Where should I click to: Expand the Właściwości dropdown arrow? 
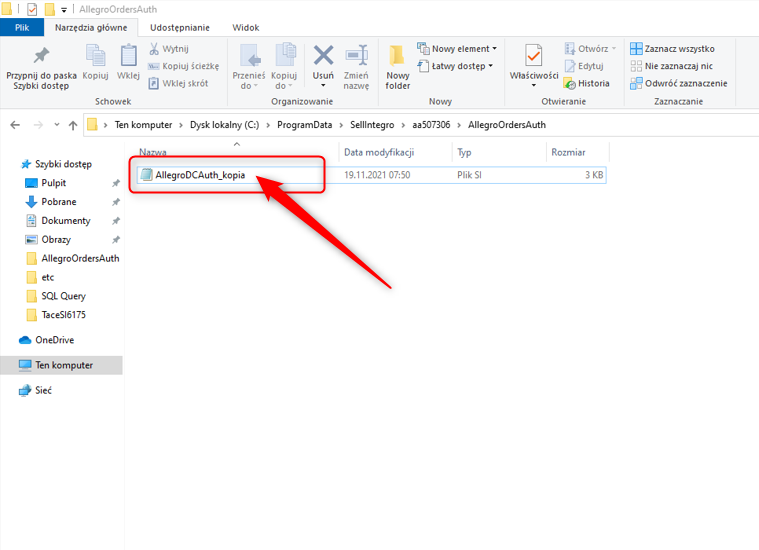[x=534, y=86]
